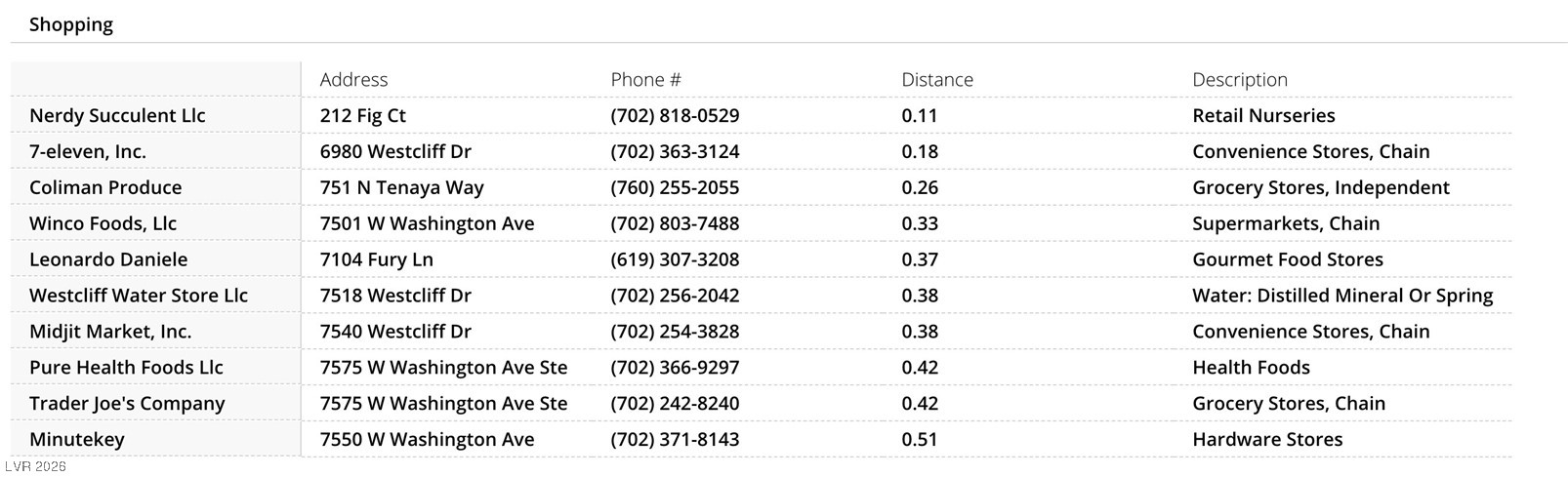
Task: Click the Address column header
Action: pos(353,80)
